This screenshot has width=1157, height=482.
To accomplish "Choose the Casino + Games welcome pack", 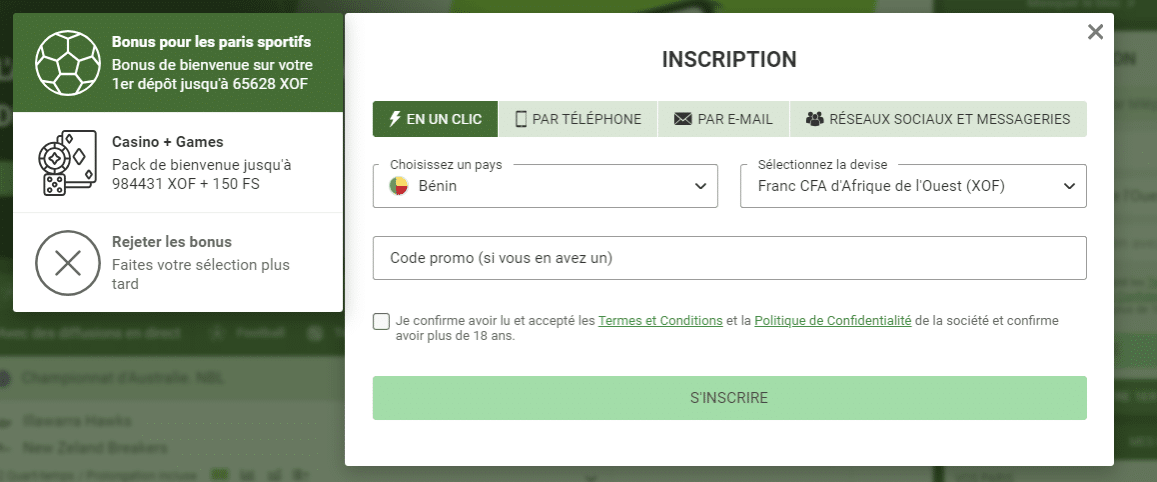I will point(178,162).
